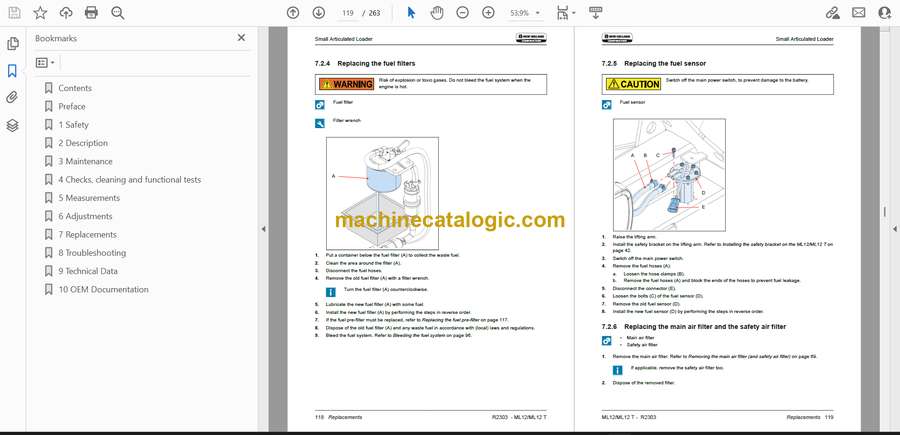Jump to 8 Troubleshooting bookmark
900x435 pixels.
(92, 253)
